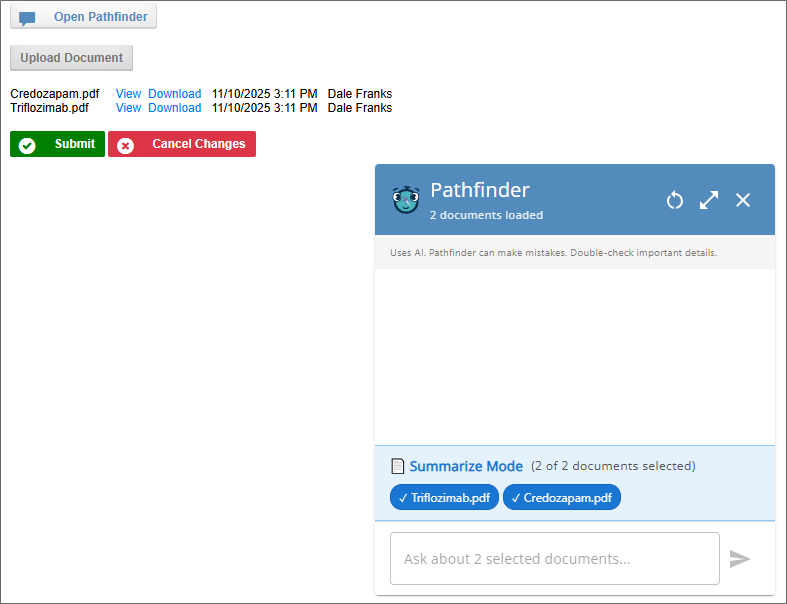
Task: Send the message with the paper plane icon
Action: [740, 559]
